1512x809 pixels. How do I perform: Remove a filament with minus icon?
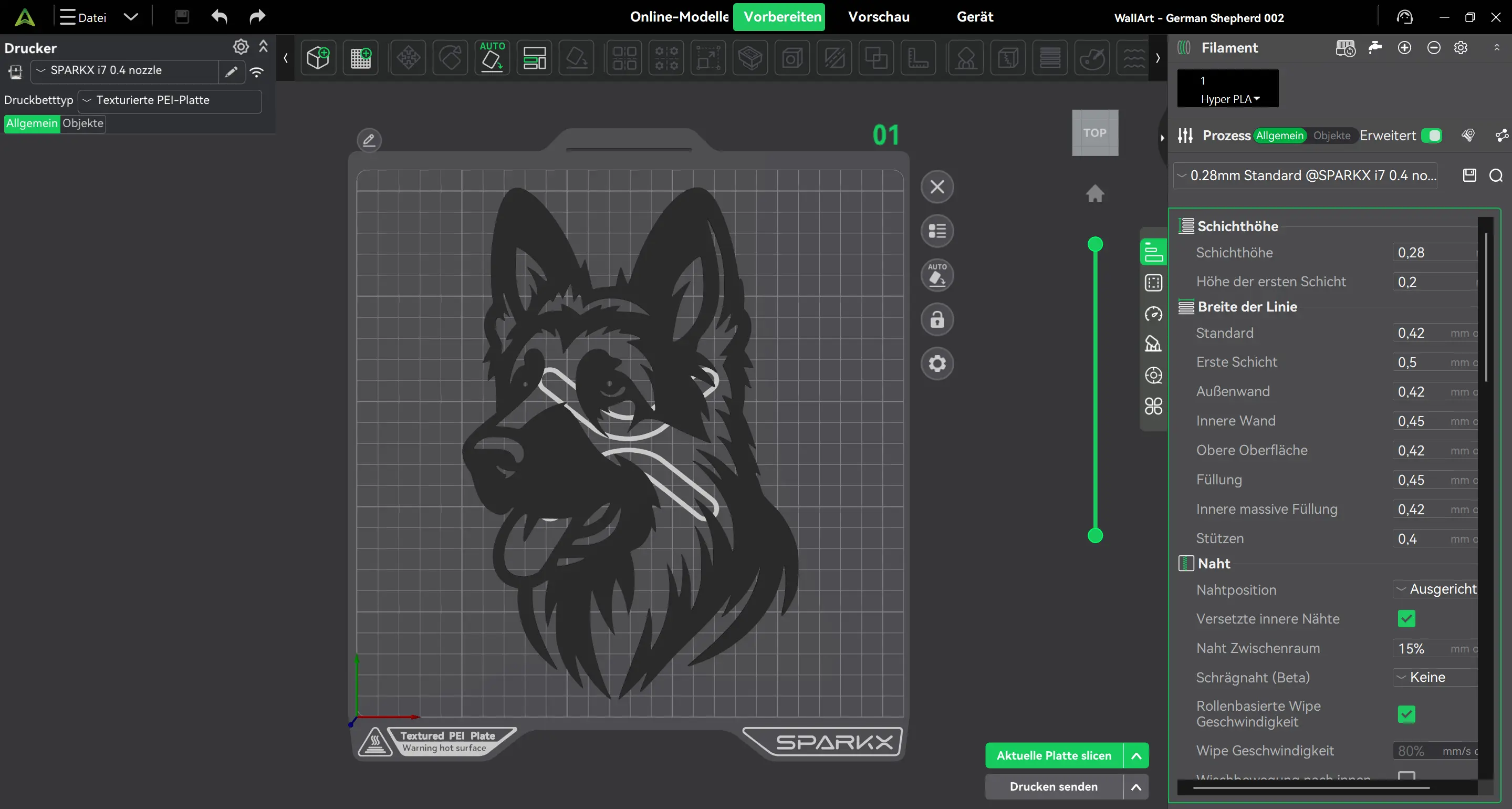pyautogui.click(x=1433, y=48)
